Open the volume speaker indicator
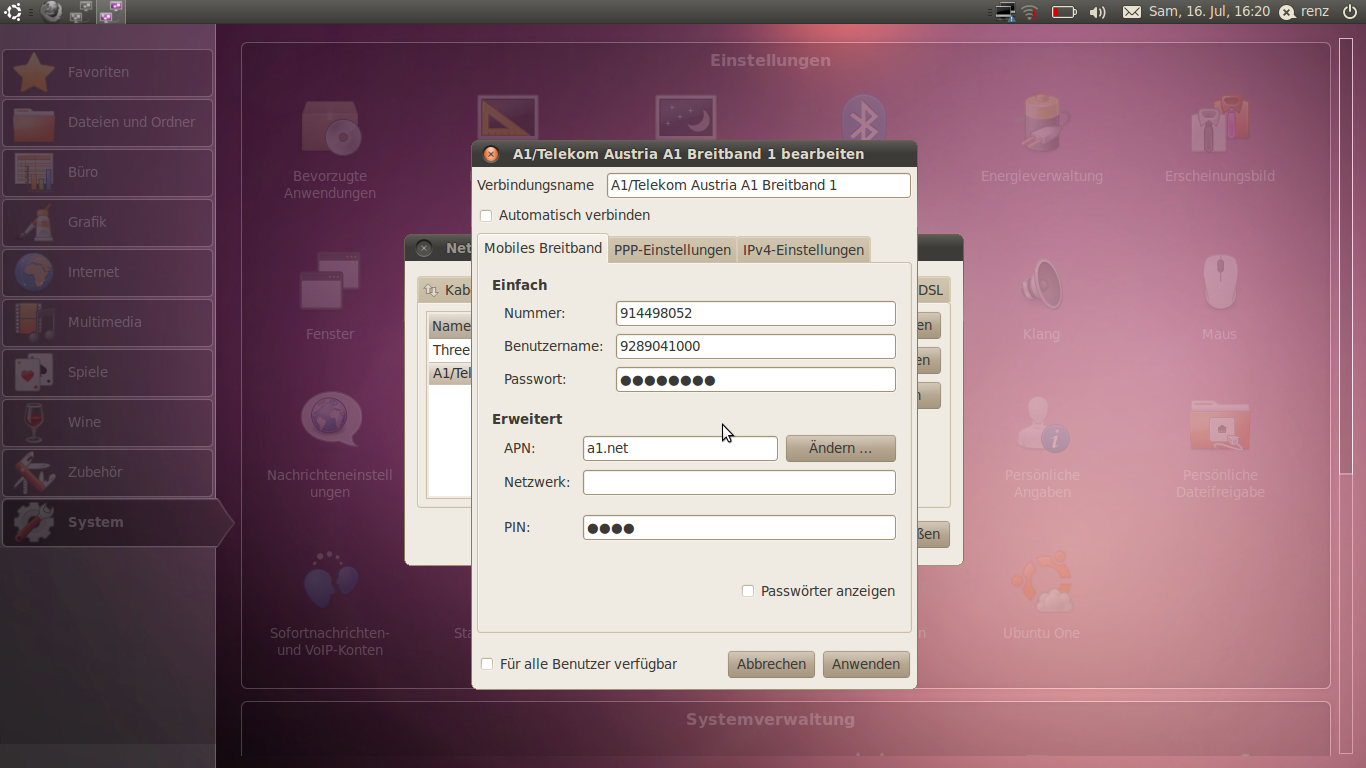Screen dimensions: 1366x768 click(x=1097, y=12)
